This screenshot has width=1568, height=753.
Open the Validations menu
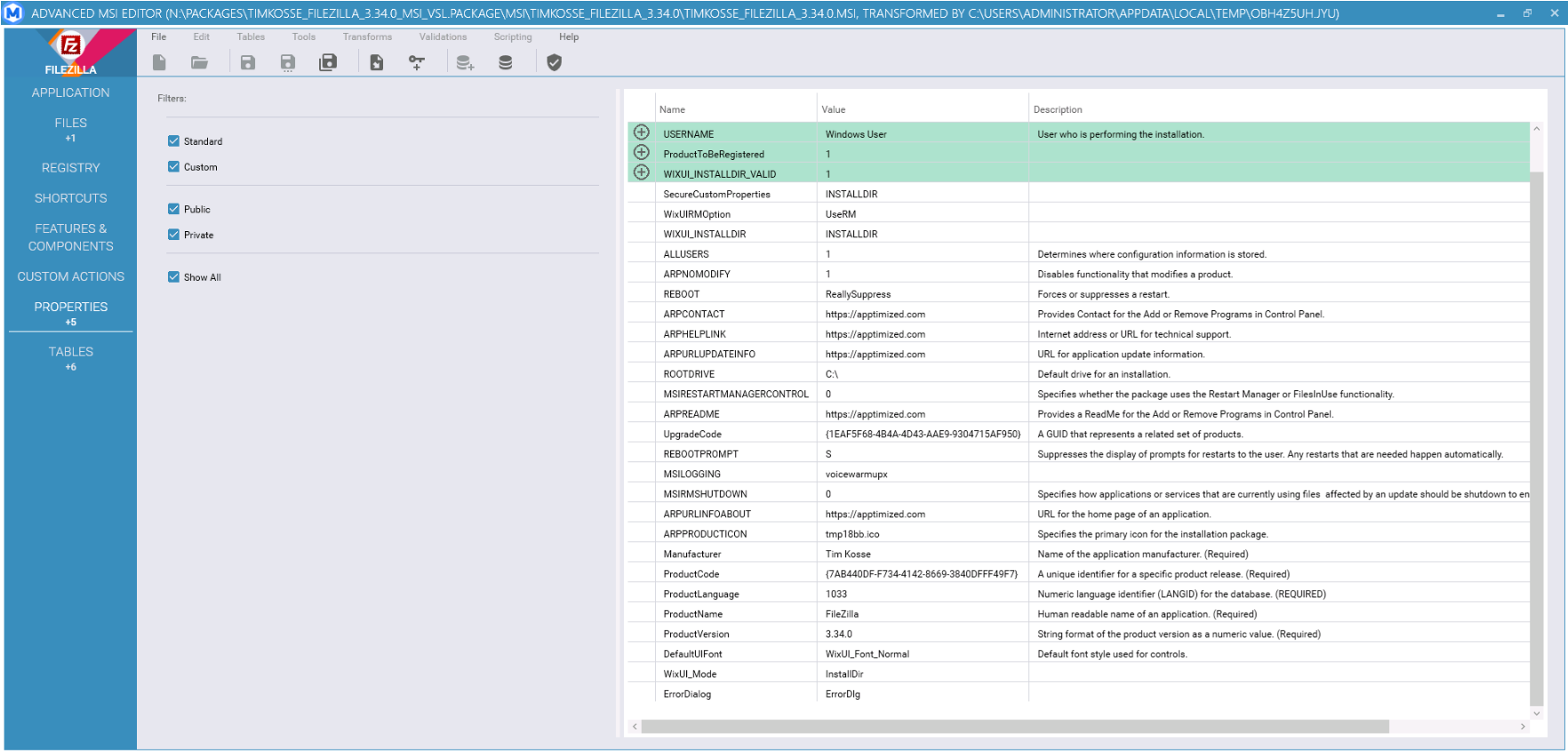[443, 36]
